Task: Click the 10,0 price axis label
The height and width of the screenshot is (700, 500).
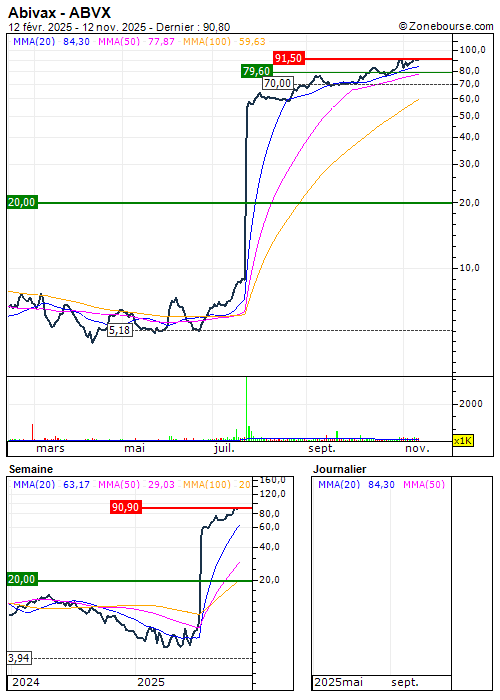Action: click(x=469, y=268)
